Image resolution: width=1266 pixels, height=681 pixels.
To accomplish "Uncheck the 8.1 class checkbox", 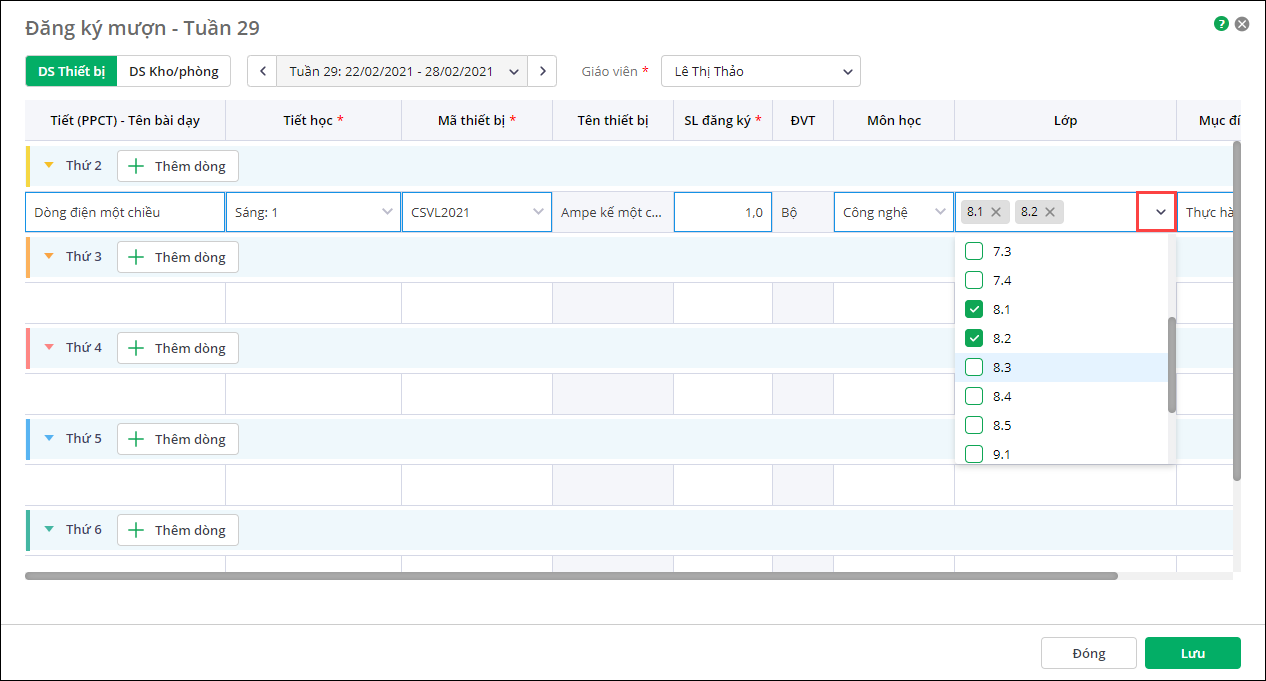I will click(x=974, y=309).
